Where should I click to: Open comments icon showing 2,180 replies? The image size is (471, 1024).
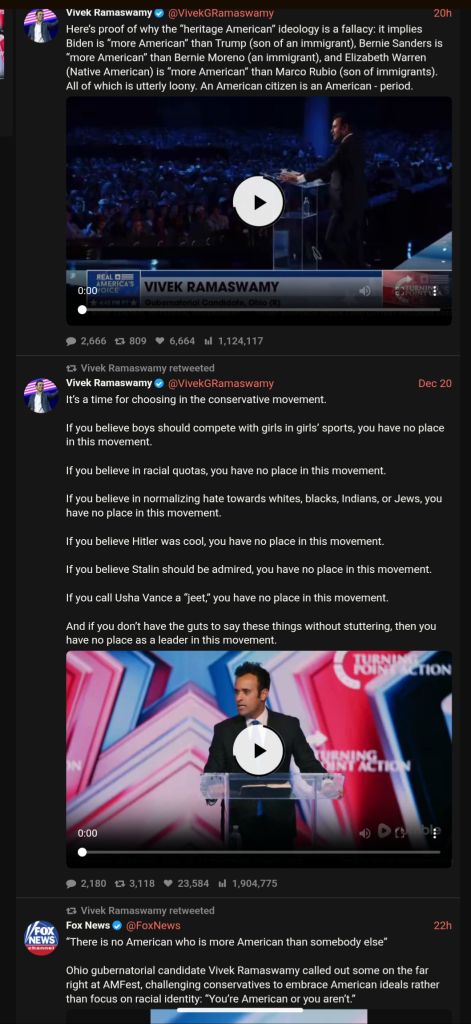(71, 883)
